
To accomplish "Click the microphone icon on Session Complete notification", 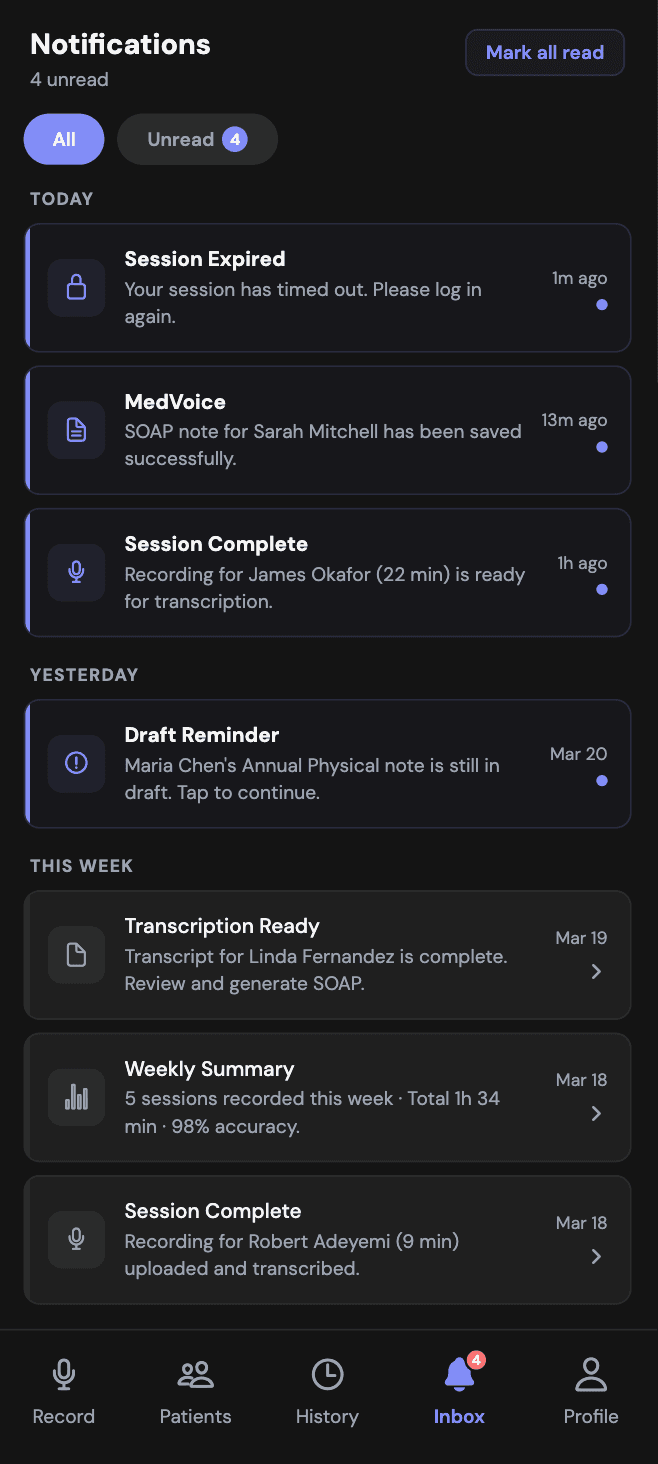I will tap(76, 572).
